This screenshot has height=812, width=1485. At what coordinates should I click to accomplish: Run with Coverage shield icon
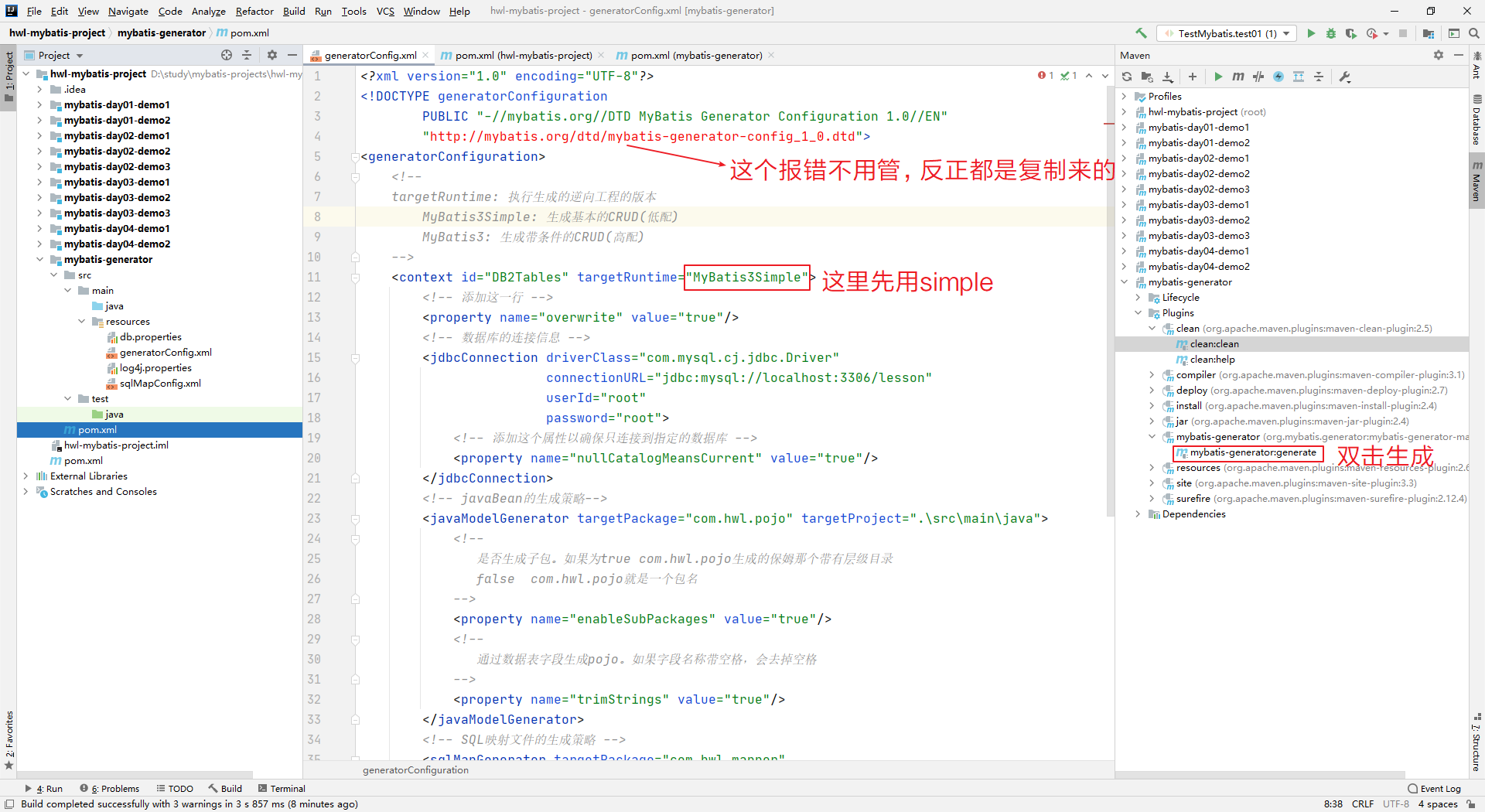coord(1351,33)
